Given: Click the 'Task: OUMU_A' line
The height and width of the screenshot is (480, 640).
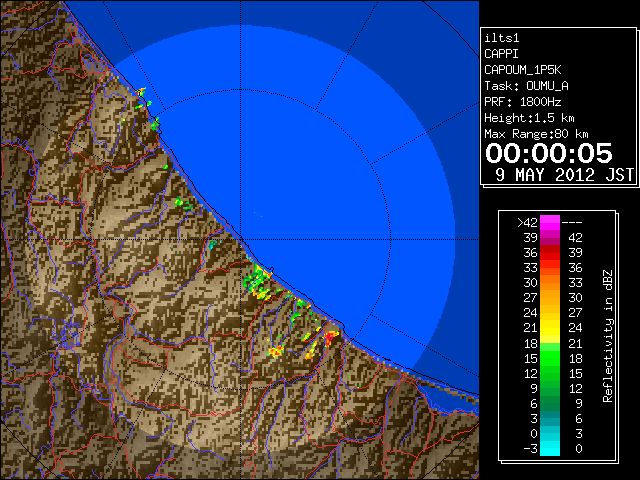Looking at the screenshot, I should (526, 86).
